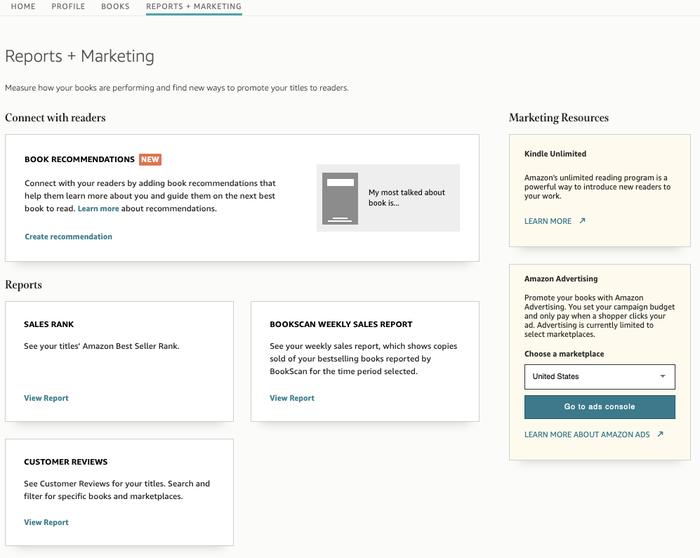
Task: Open Learn More About Amazon Ads link
Action: (587, 434)
